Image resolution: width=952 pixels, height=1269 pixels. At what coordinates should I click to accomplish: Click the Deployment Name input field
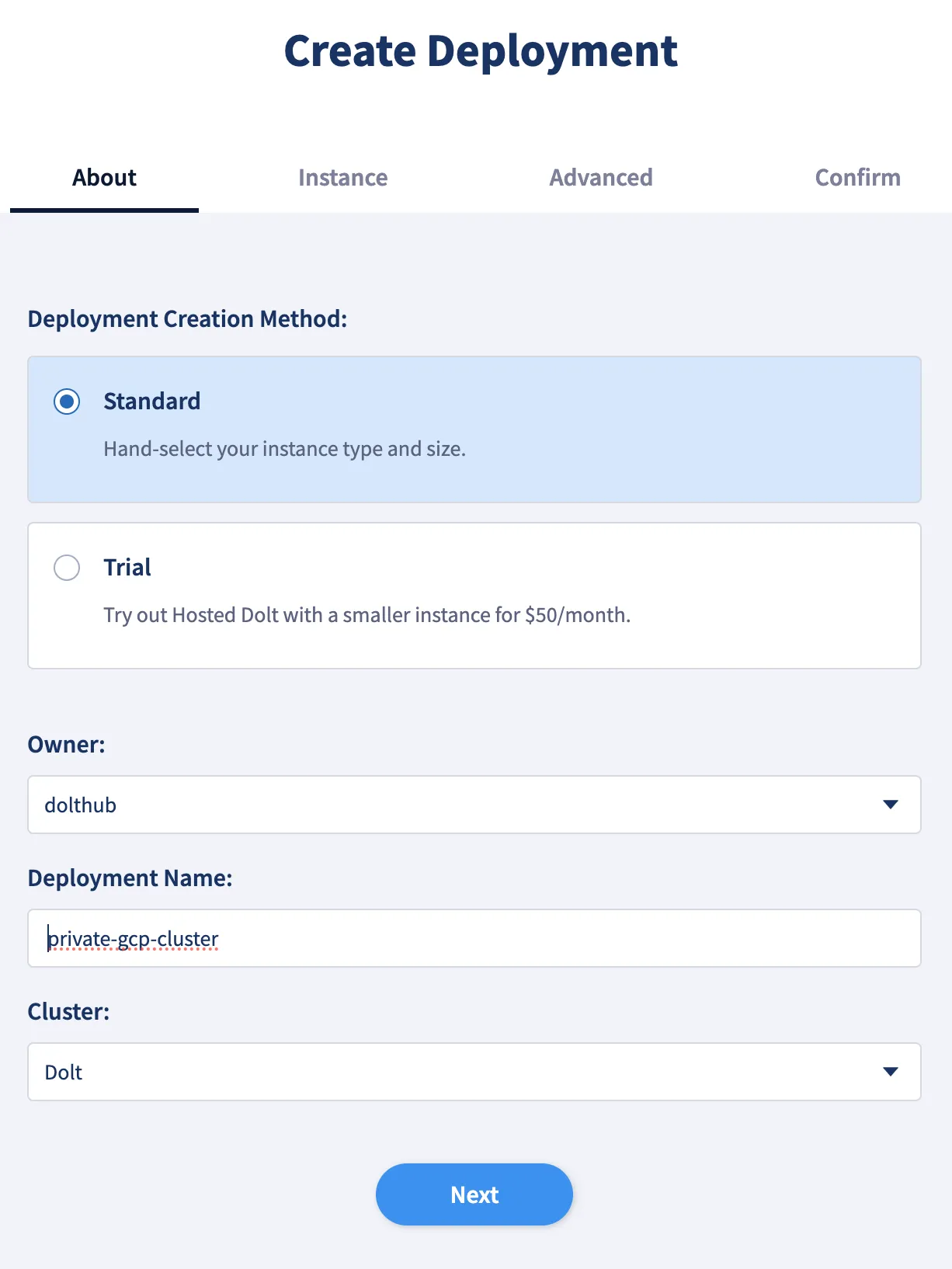click(x=474, y=938)
